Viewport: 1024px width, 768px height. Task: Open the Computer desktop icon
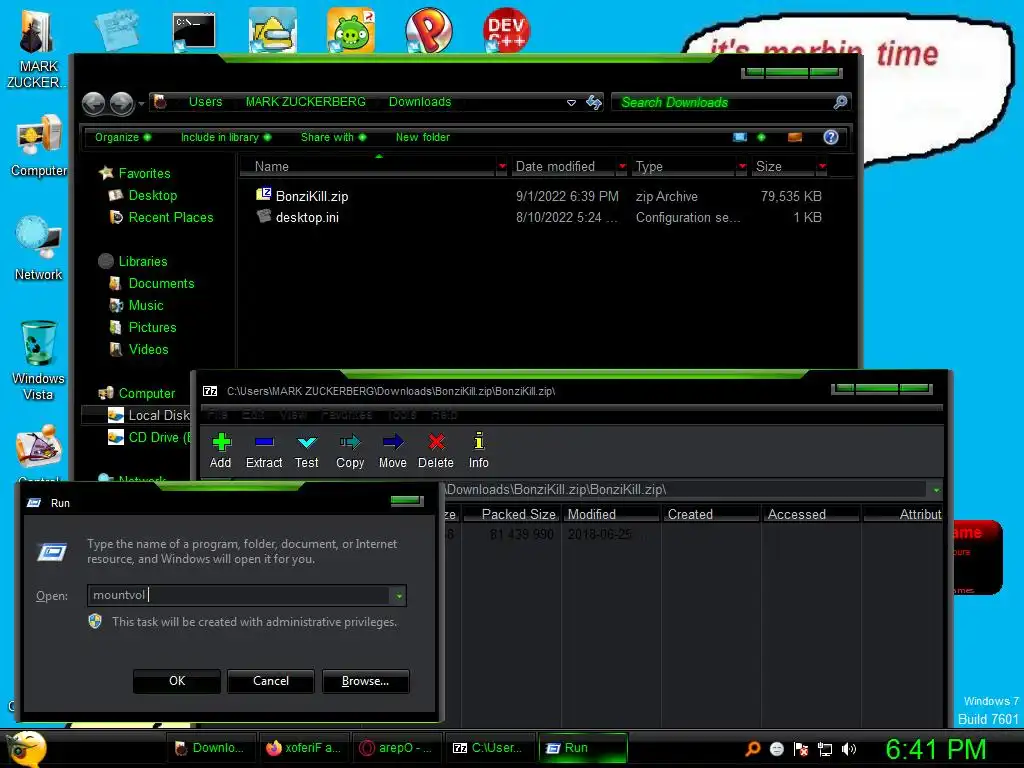coord(39,146)
